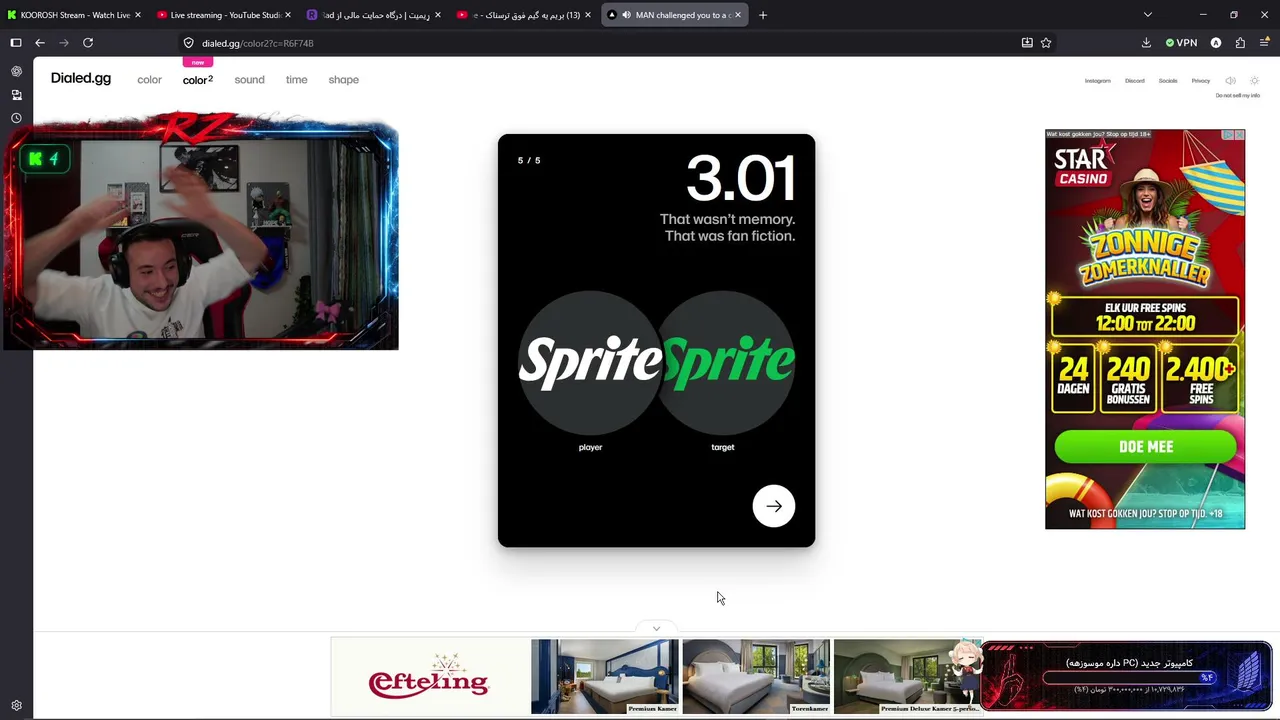Open the site security shield icon
The image size is (1280, 720).
point(188,43)
